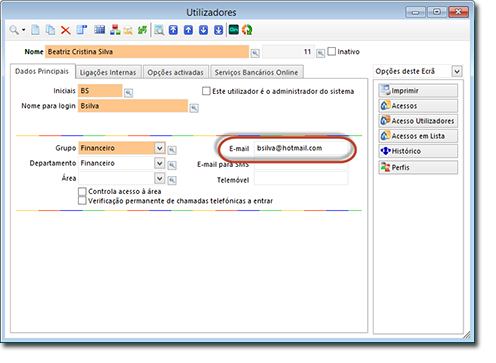This screenshot has width=496, height=363.
Task: Click lookup icon beside Departamento dropdown
Action: (172, 165)
